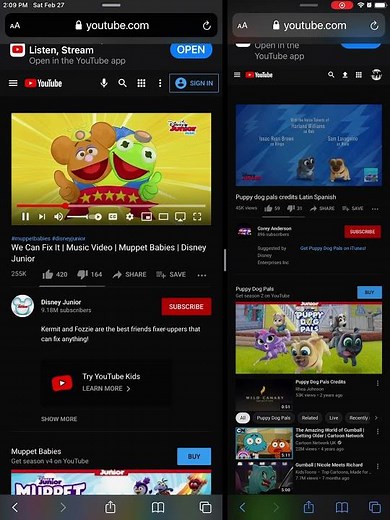Select Recently filter chip
390x520 pixels.
[358, 418]
